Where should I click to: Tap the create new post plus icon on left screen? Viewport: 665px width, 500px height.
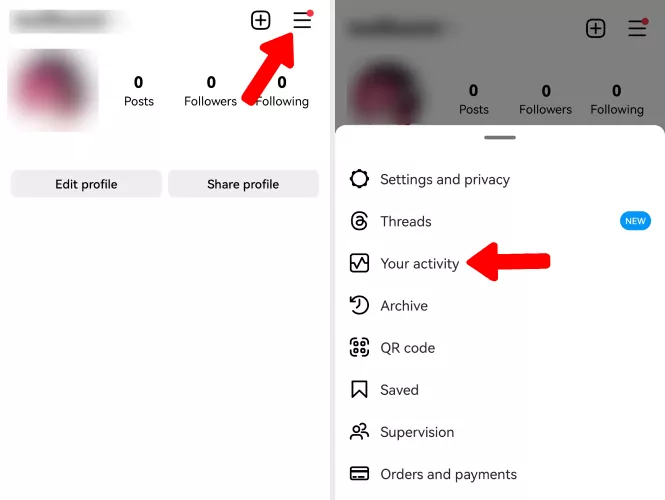(x=260, y=20)
